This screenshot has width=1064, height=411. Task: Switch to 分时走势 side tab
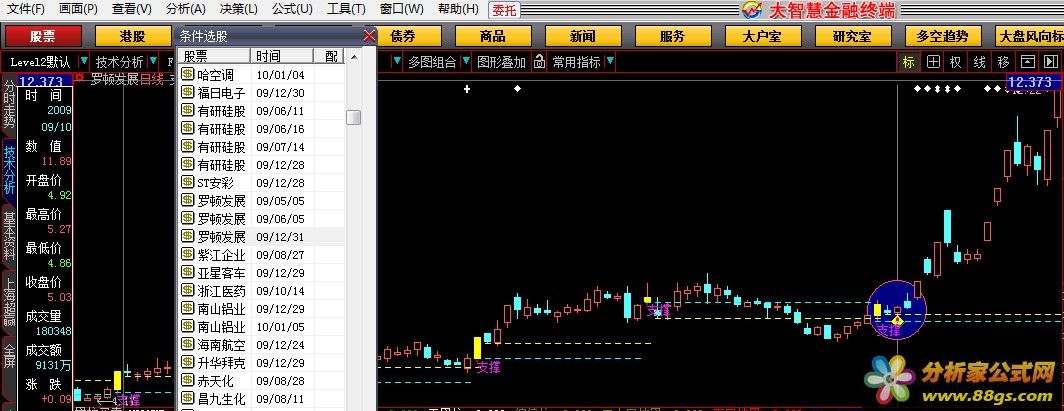[10, 104]
